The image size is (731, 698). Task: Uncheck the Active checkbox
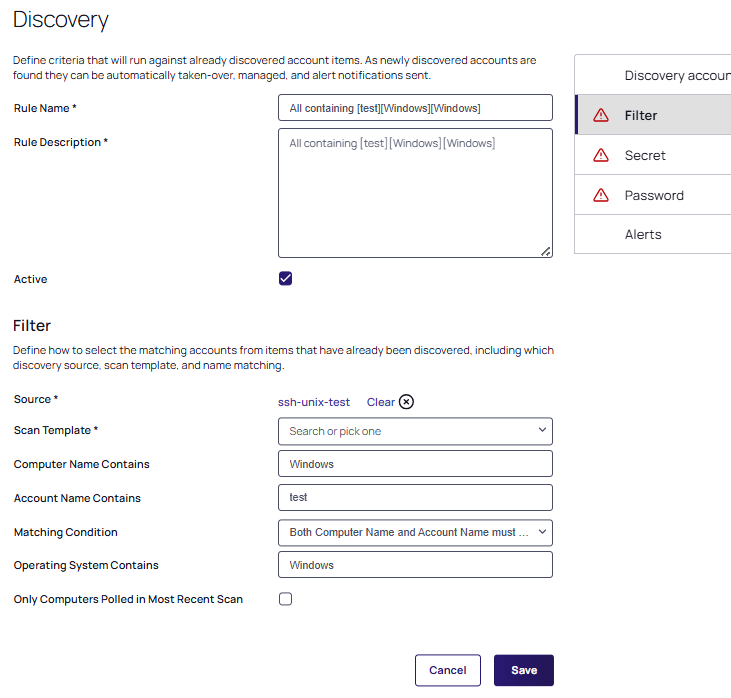(286, 279)
